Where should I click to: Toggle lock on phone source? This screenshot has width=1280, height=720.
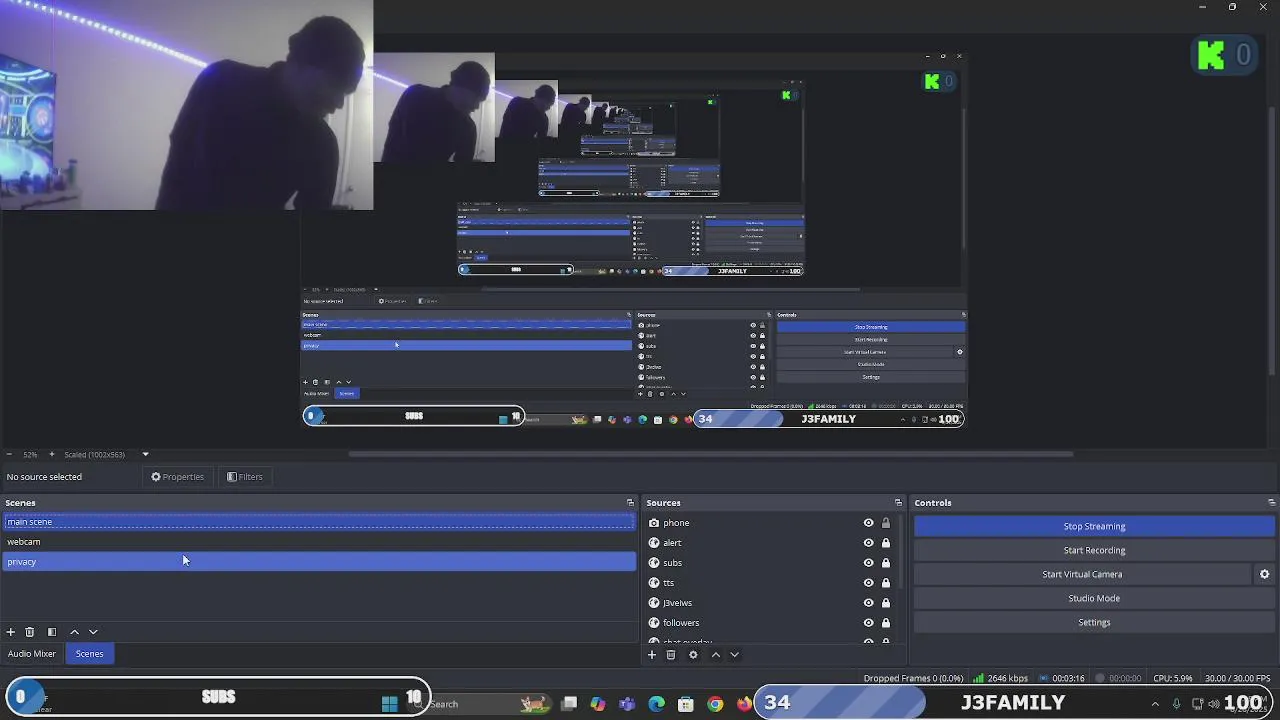click(x=886, y=523)
